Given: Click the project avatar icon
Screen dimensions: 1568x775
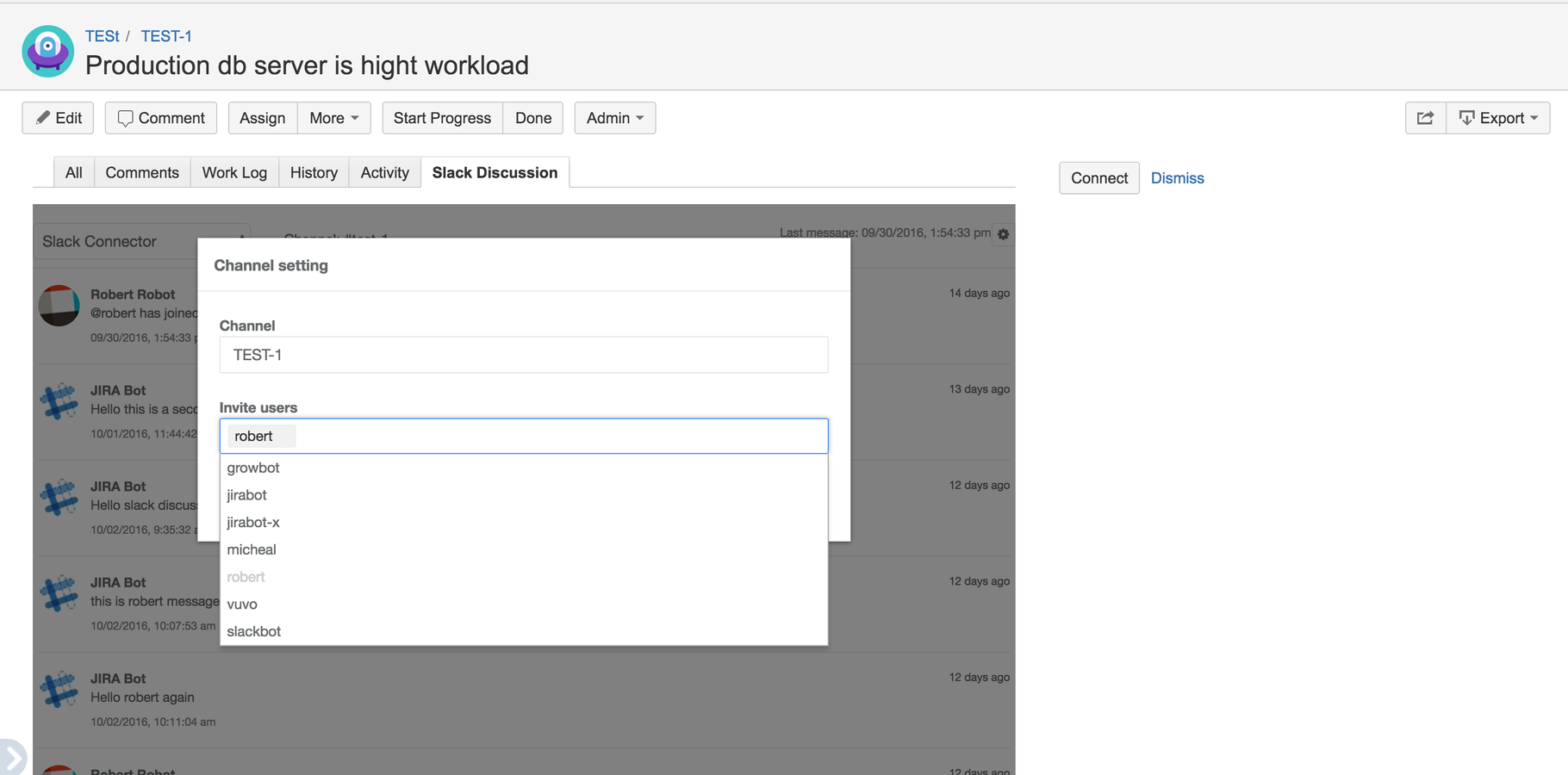Looking at the screenshot, I should [x=48, y=52].
